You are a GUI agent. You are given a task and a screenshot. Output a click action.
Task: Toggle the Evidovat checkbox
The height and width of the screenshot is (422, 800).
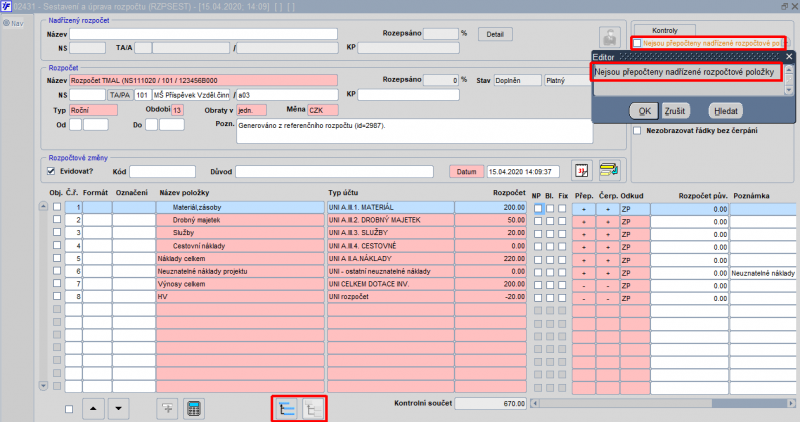[51, 171]
